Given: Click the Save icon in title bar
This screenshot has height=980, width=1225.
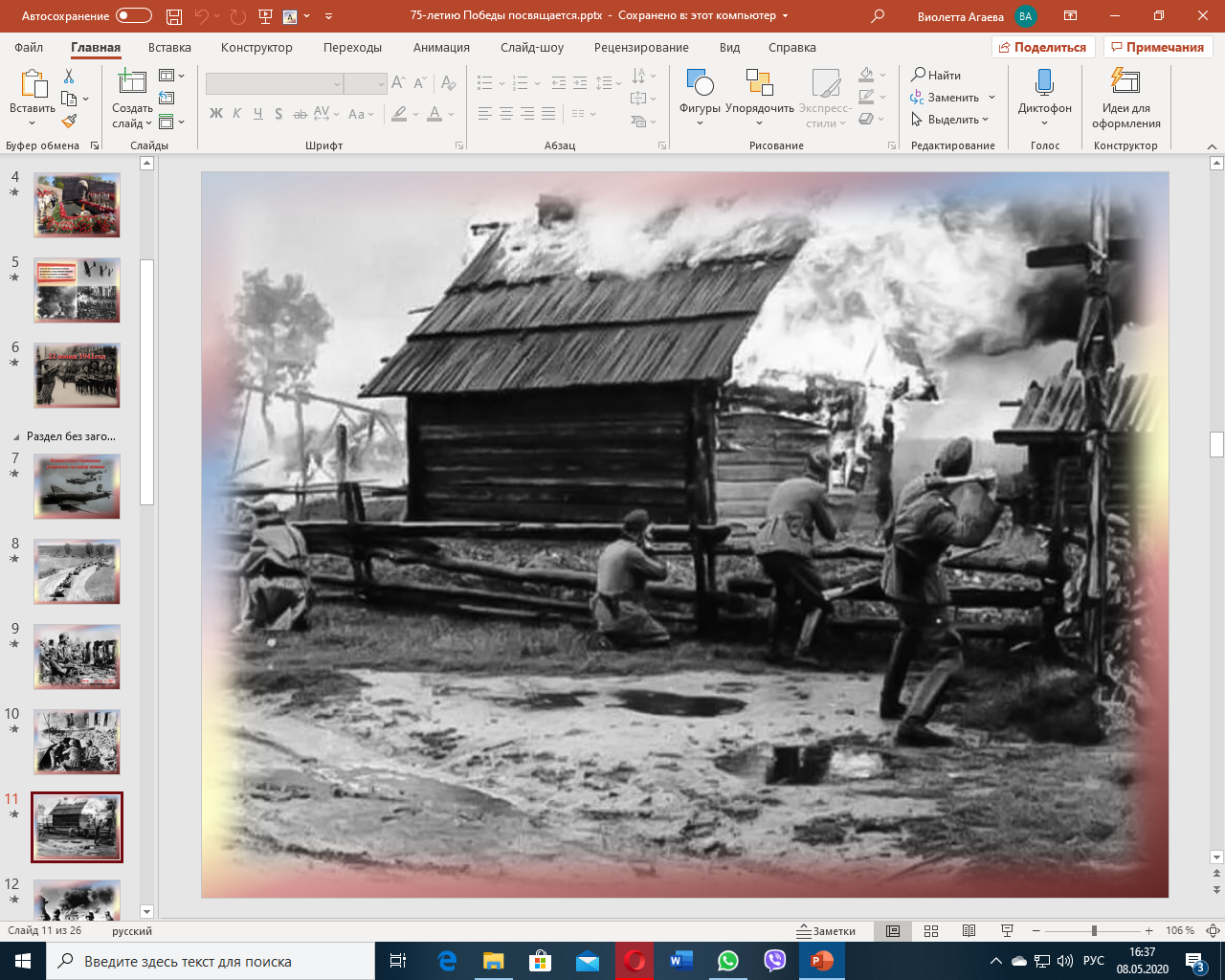Looking at the screenshot, I should coord(173,16).
